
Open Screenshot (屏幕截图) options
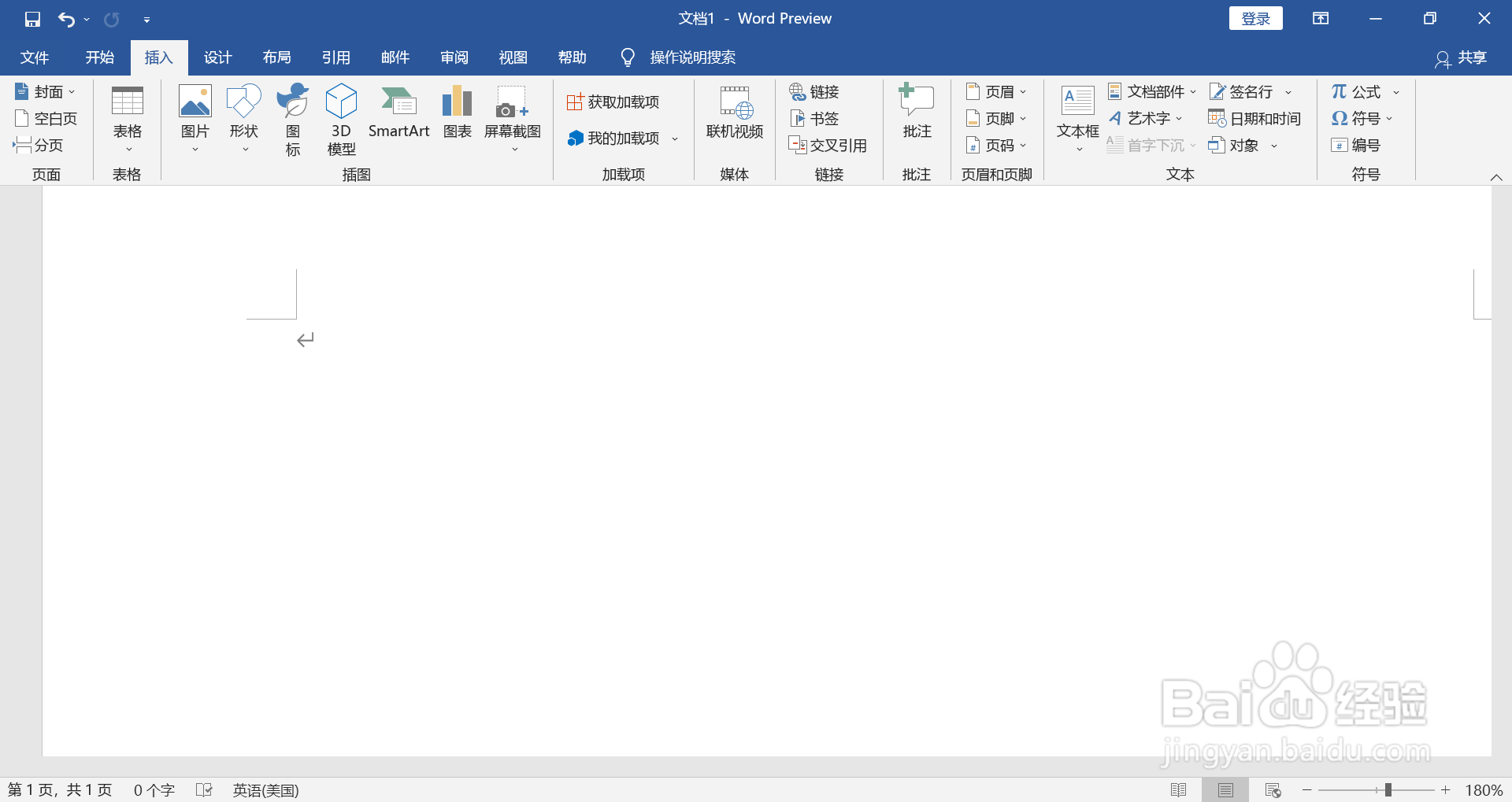(x=513, y=120)
